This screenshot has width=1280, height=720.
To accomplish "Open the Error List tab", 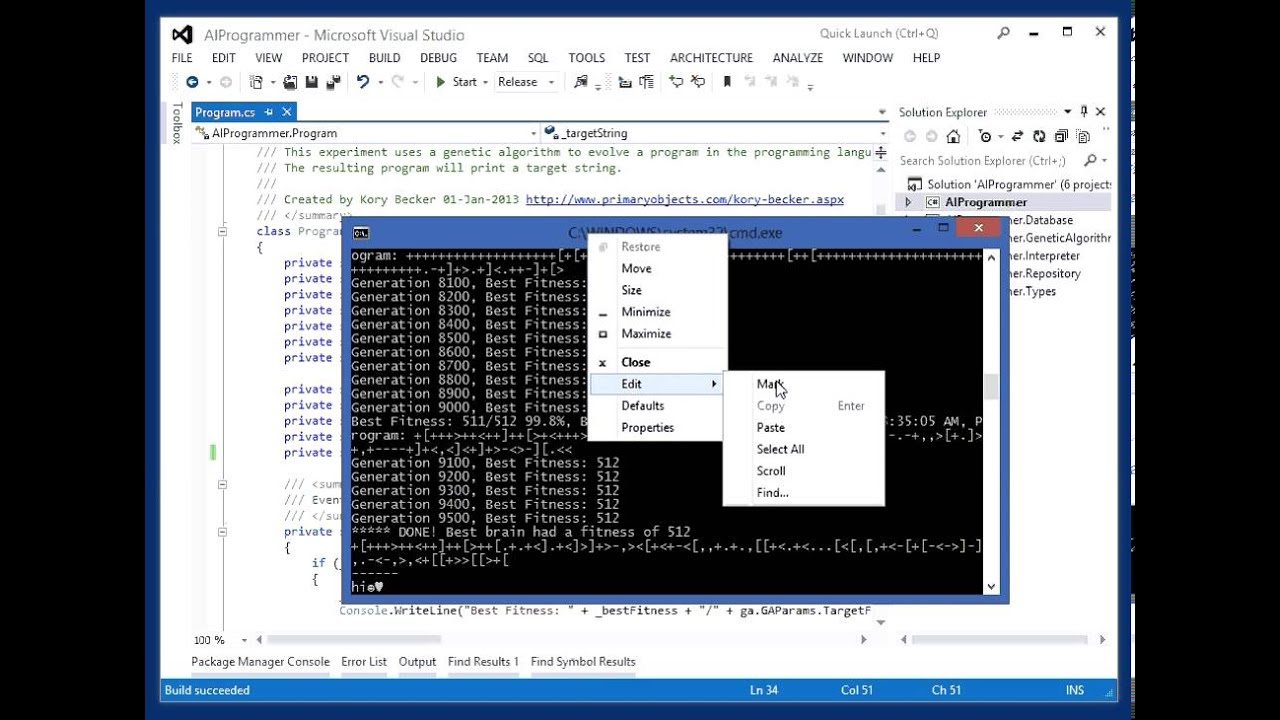I will coord(364,662).
